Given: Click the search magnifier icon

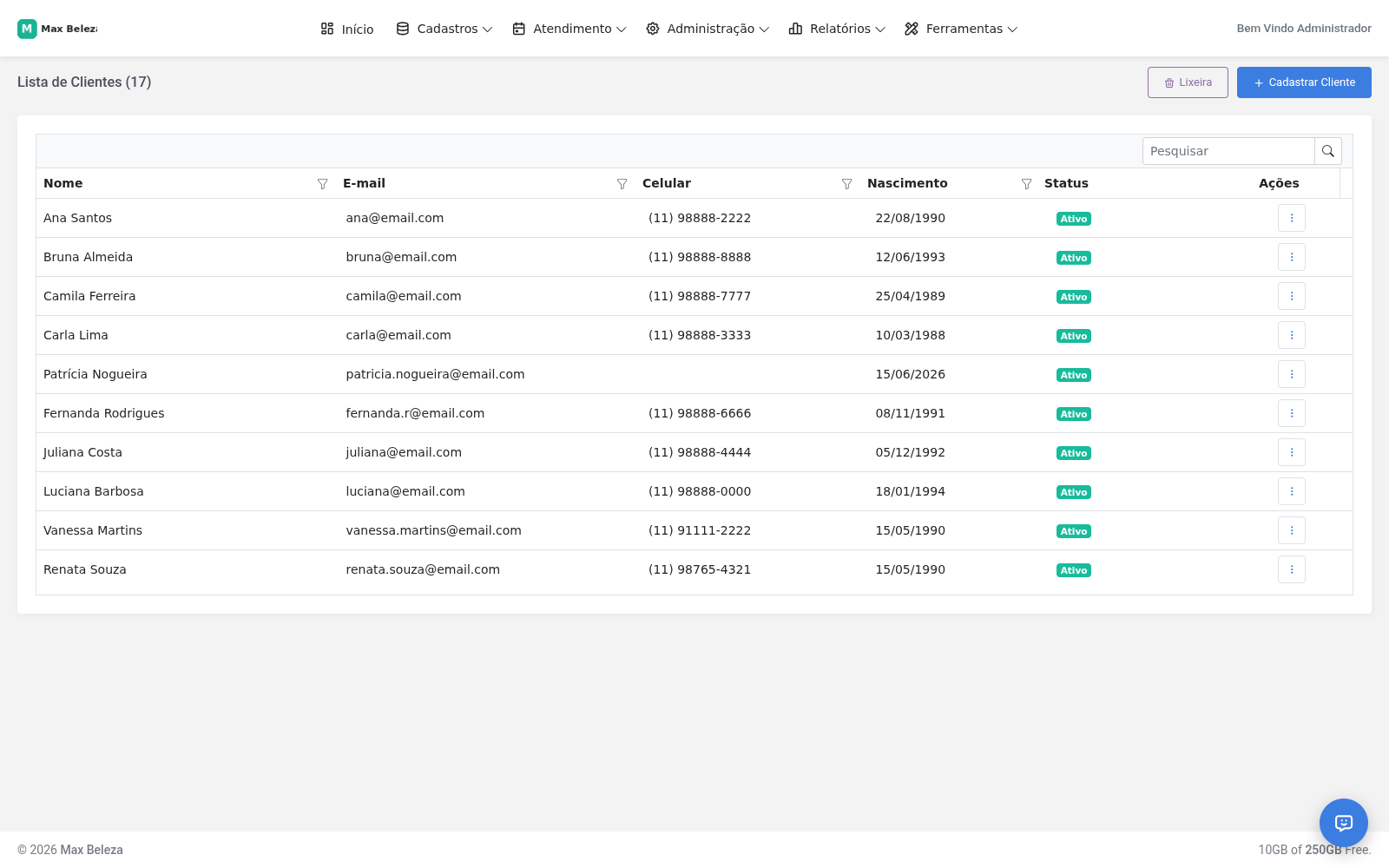Looking at the screenshot, I should click(1328, 151).
